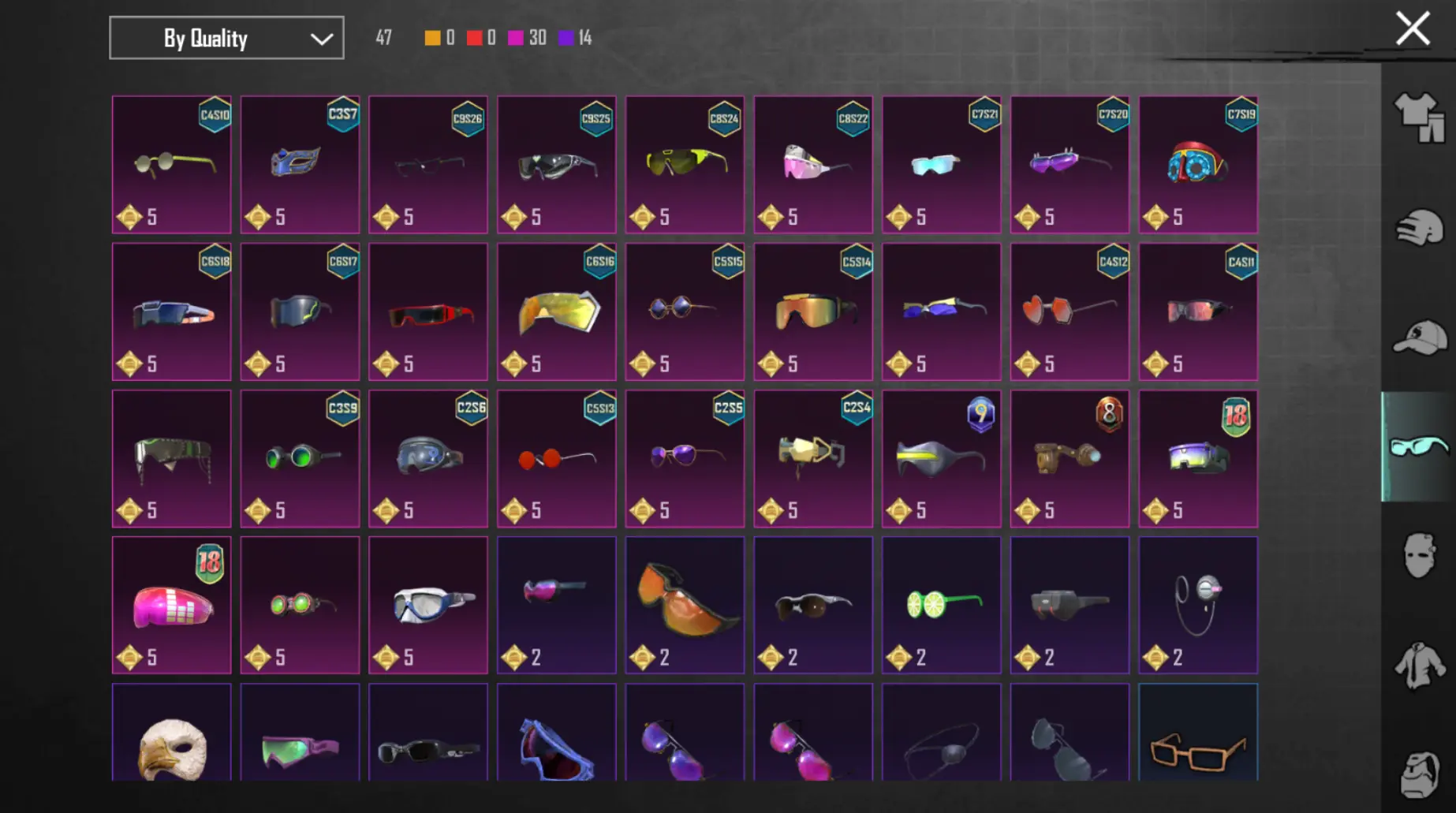The image size is (1456, 813).
Task: Pick the pink equalizer visor item
Action: point(171,605)
